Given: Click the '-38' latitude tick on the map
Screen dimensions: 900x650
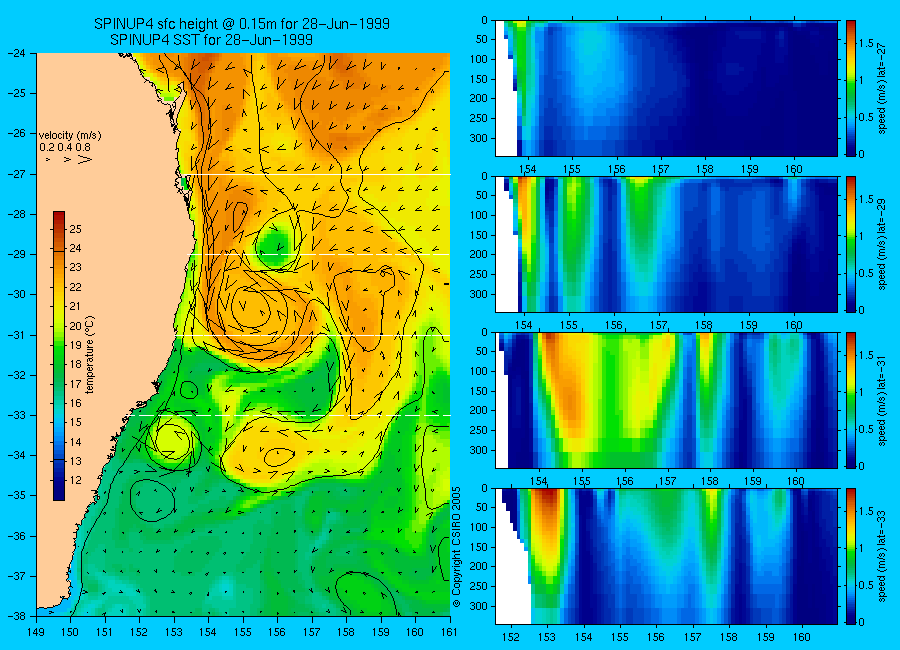Looking at the screenshot, I should (16, 616).
